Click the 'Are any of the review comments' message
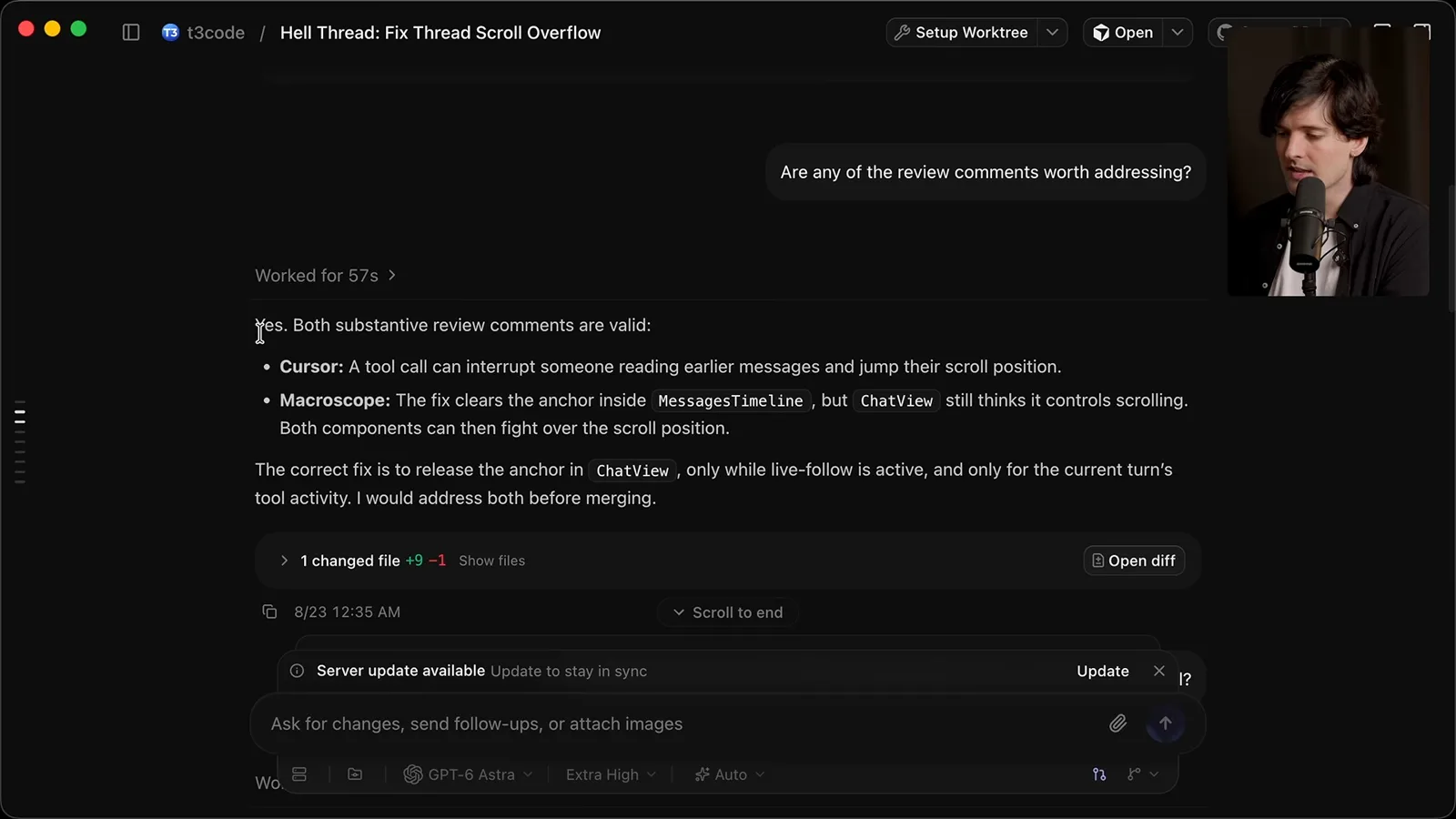This screenshot has width=1456, height=819. pos(986,172)
